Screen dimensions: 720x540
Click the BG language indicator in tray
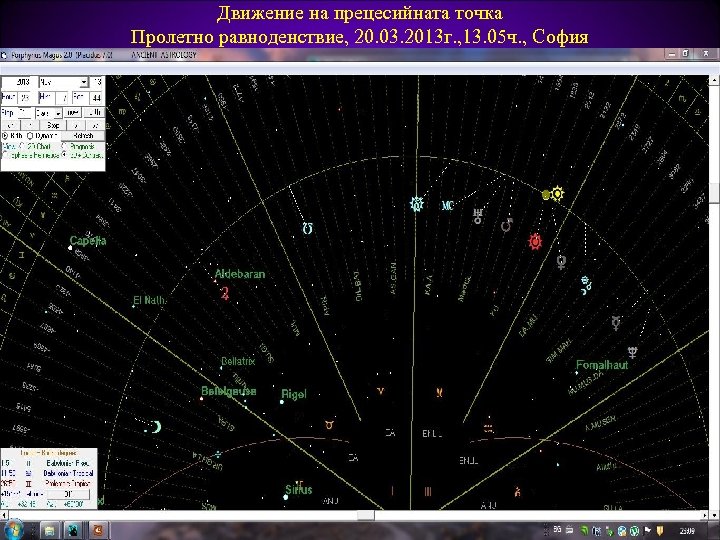pyautogui.click(x=557, y=530)
